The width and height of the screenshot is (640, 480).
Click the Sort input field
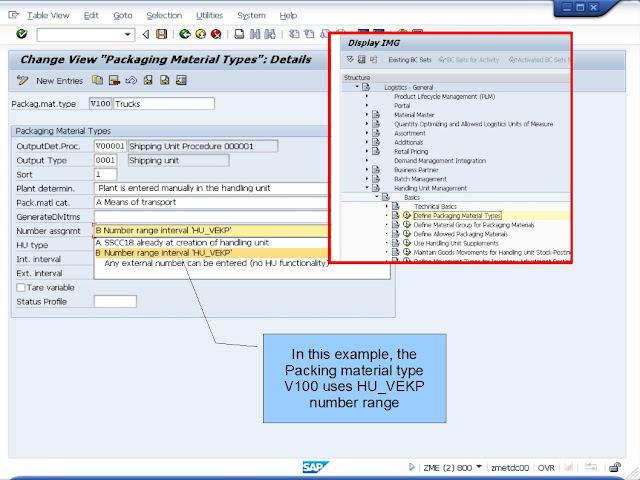click(x=105, y=174)
